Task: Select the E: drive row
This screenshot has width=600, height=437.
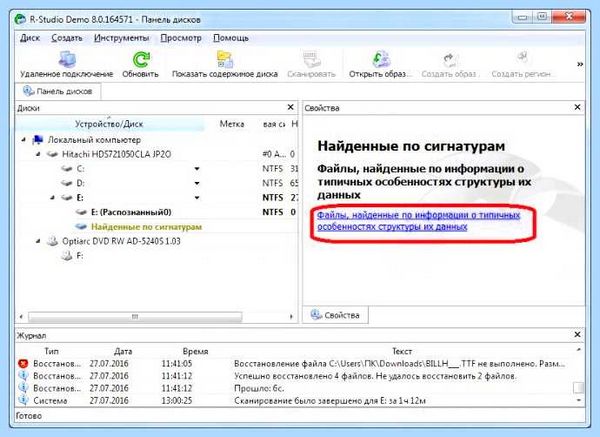Action: pos(157,198)
